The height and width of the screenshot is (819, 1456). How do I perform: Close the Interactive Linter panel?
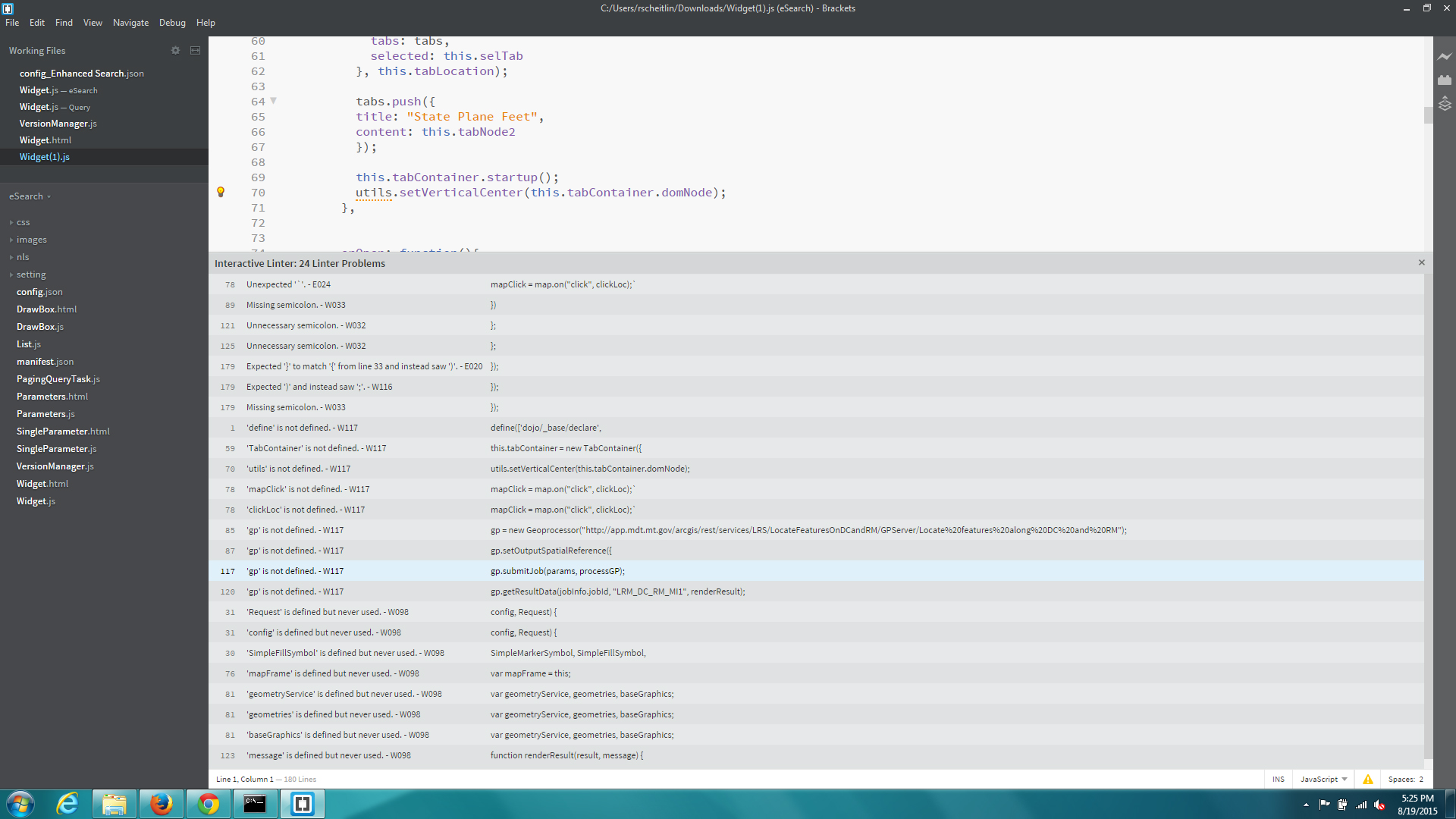1422,262
